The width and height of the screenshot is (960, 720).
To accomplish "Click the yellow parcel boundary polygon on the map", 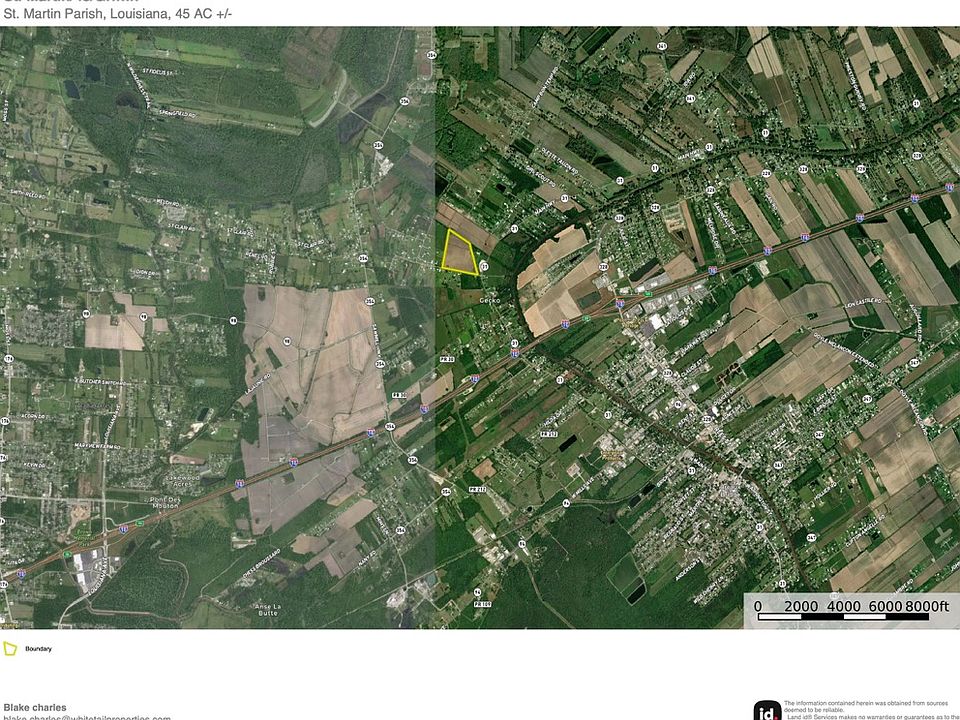I will click(x=459, y=252).
